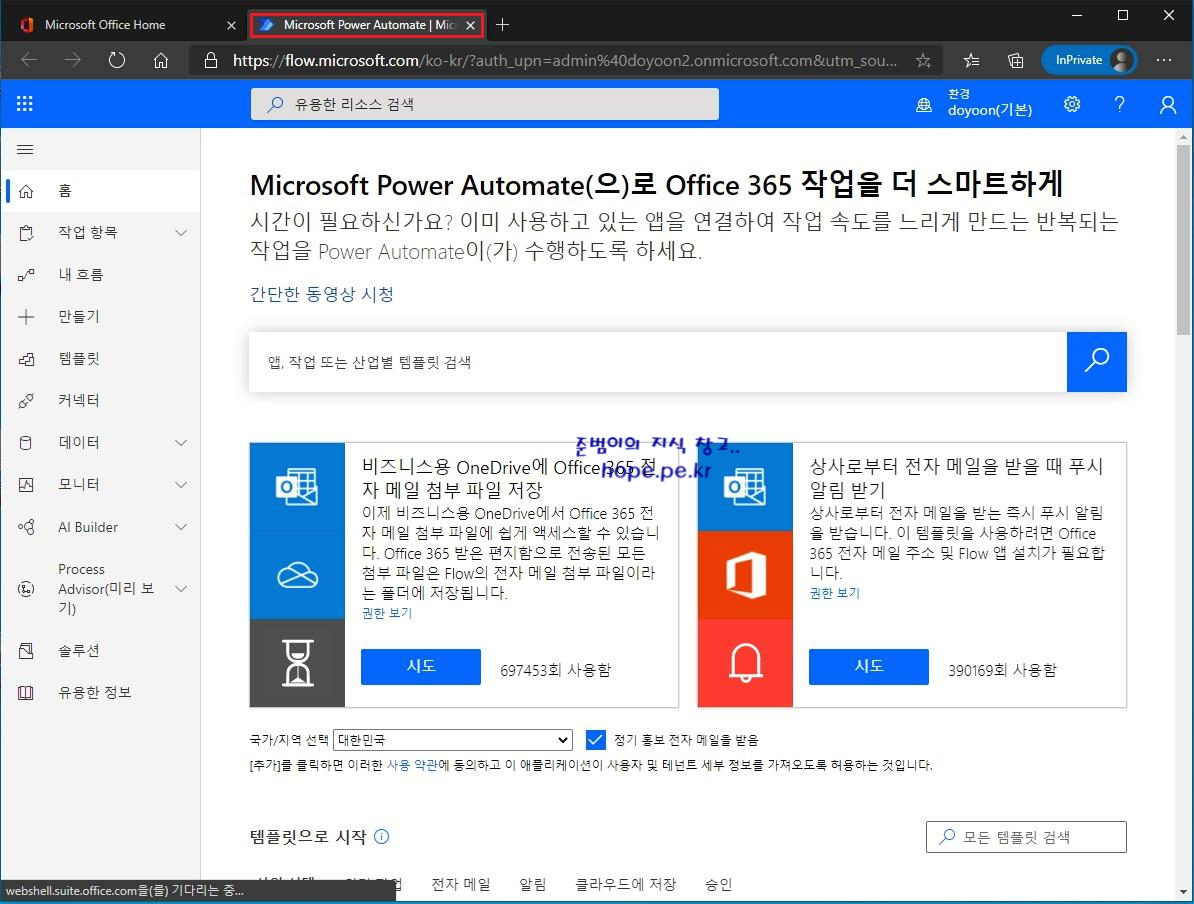This screenshot has width=1194, height=904.
Task: Add page to favorites star icon
Action: click(x=923, y=60)
